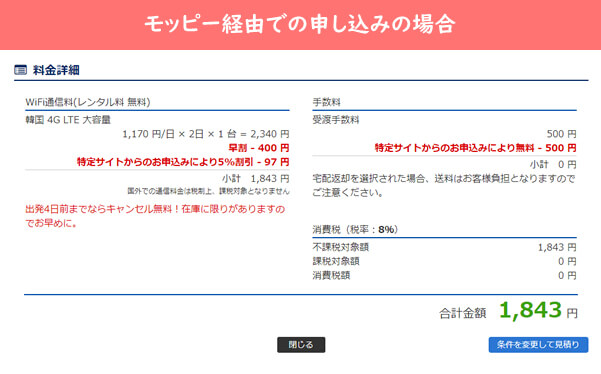Click the モッピー経由での申し込みの場合 banner title

pyautogui.click(x=300, y=24)
